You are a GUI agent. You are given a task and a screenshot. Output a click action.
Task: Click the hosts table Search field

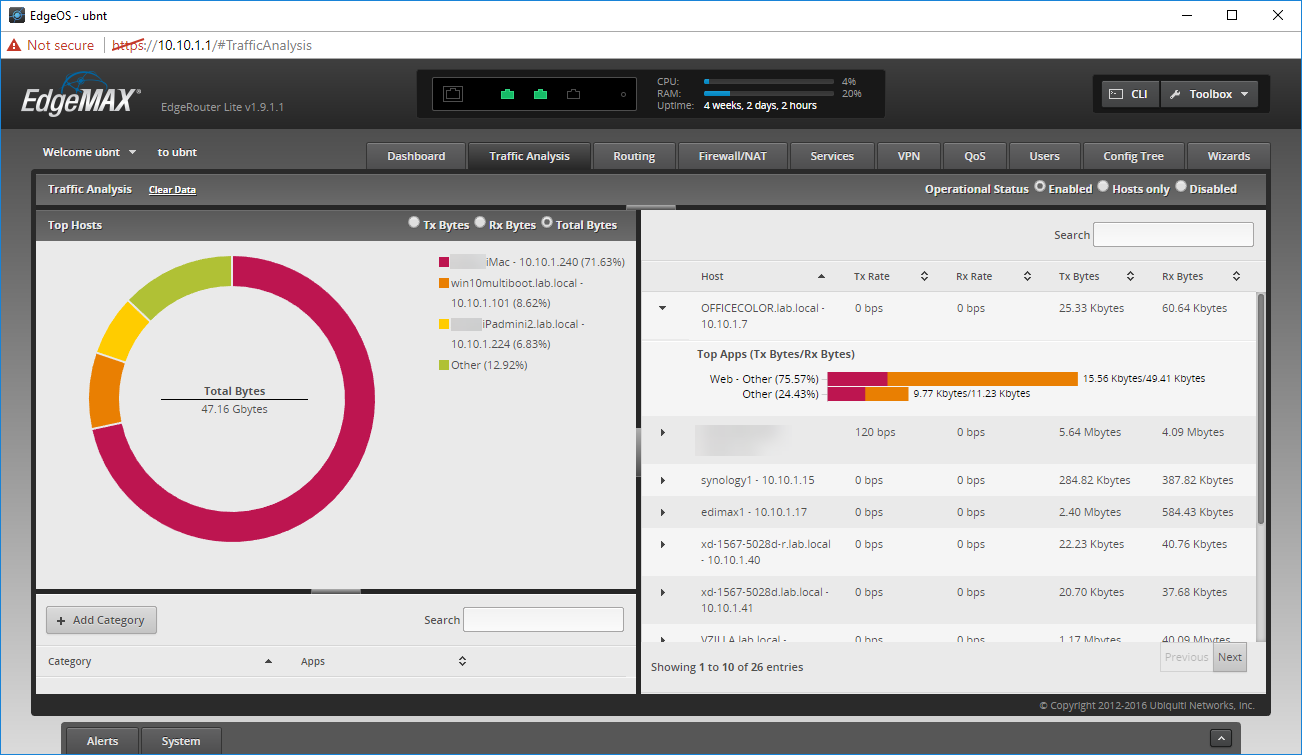tap(1173, 235)
